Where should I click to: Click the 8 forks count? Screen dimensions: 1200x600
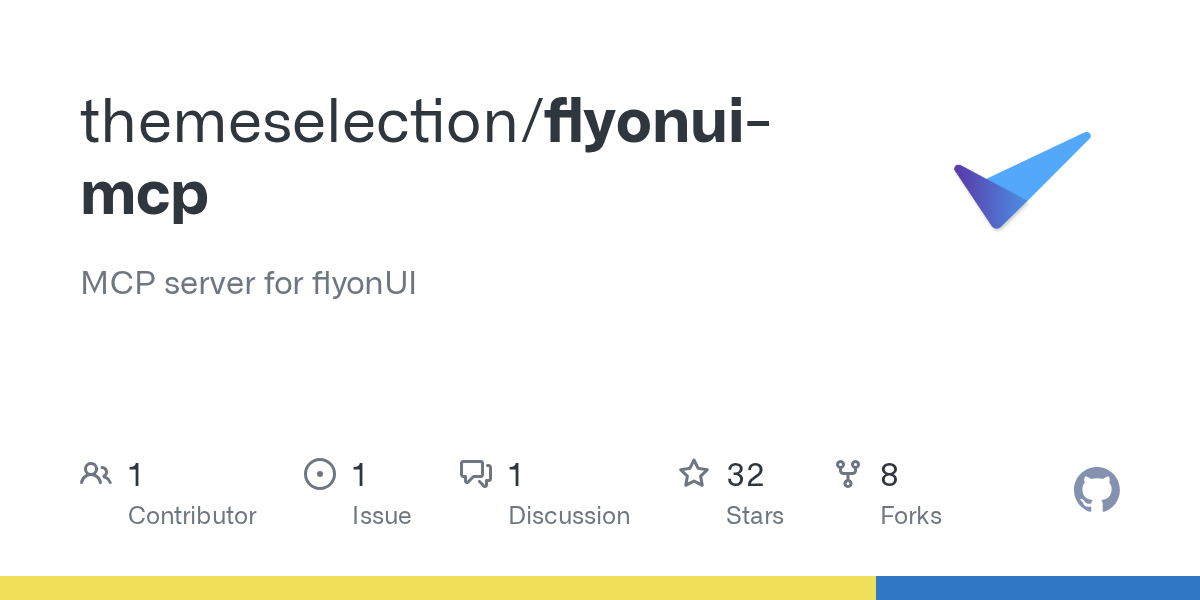click(889, 475)
